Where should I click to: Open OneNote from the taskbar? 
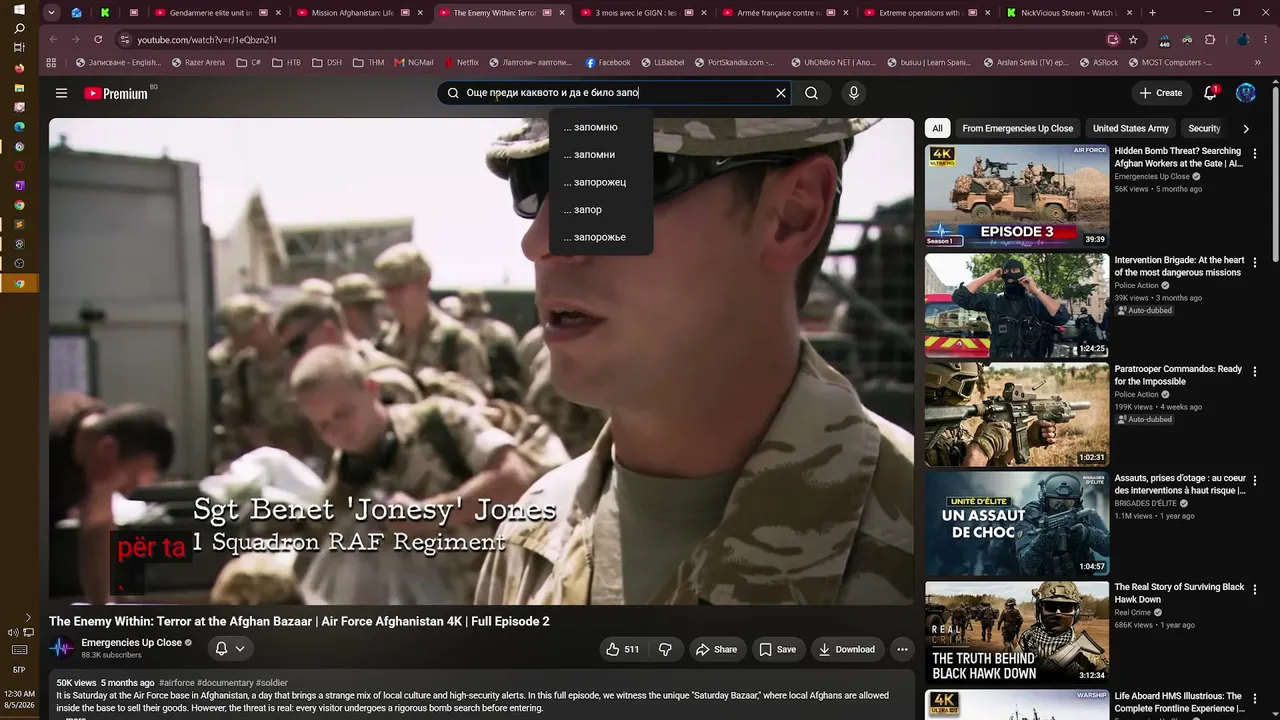pyautogui.click(x=19, y=185)
